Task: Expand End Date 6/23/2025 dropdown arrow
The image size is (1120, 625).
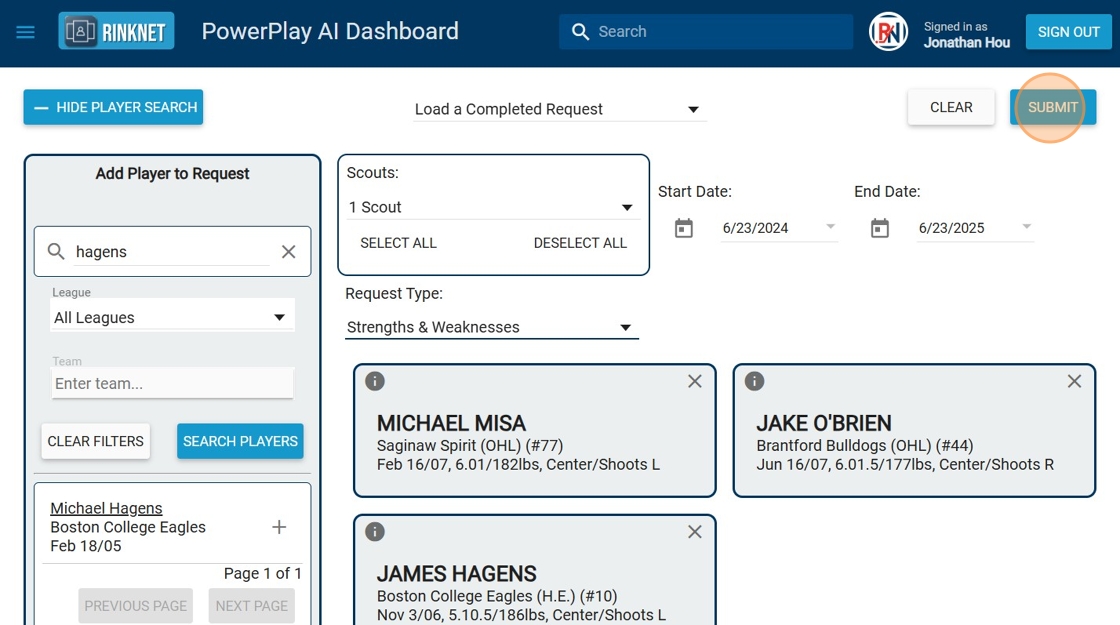Action: point(1026,226)
